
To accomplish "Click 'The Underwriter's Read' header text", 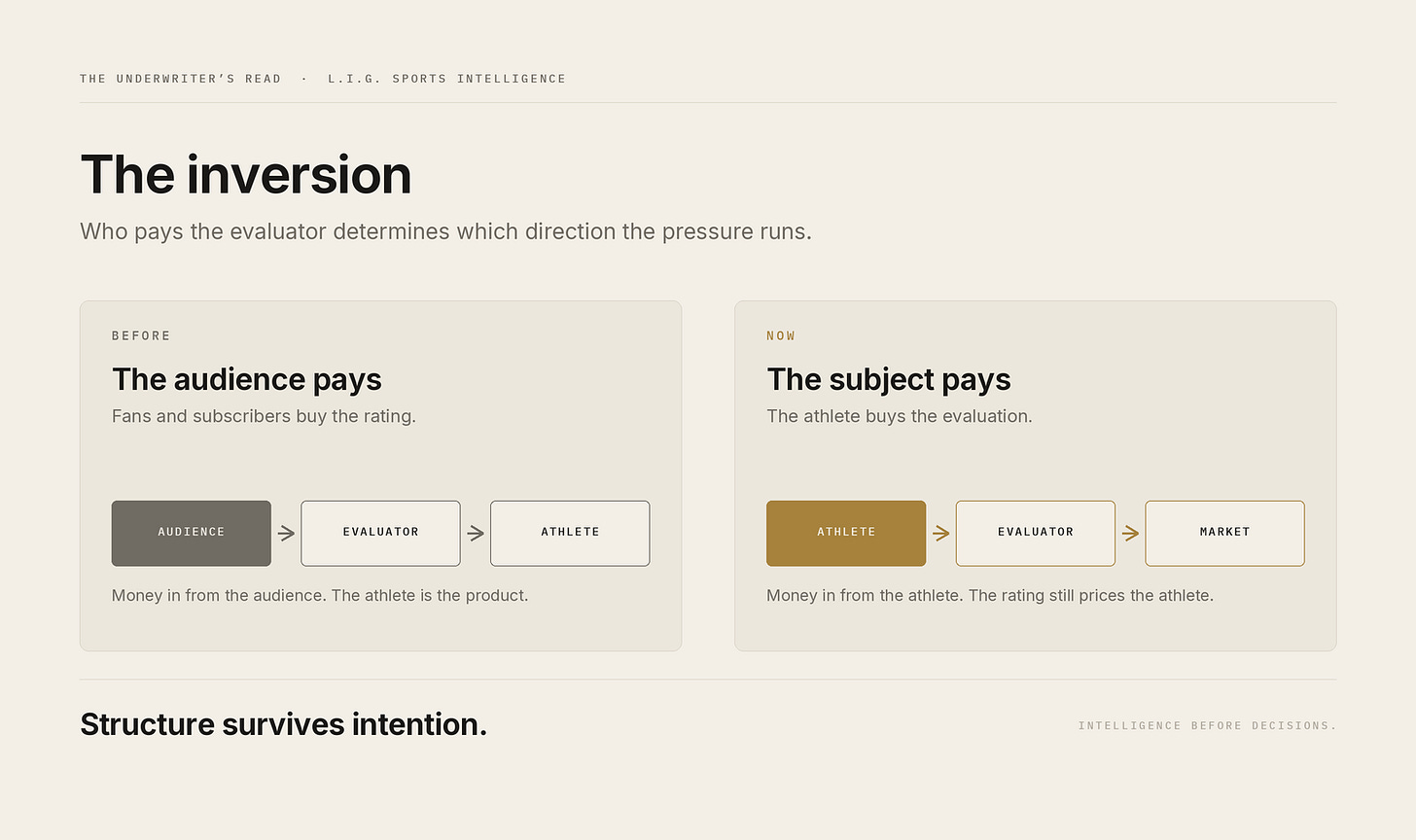I will click(181, 79).
